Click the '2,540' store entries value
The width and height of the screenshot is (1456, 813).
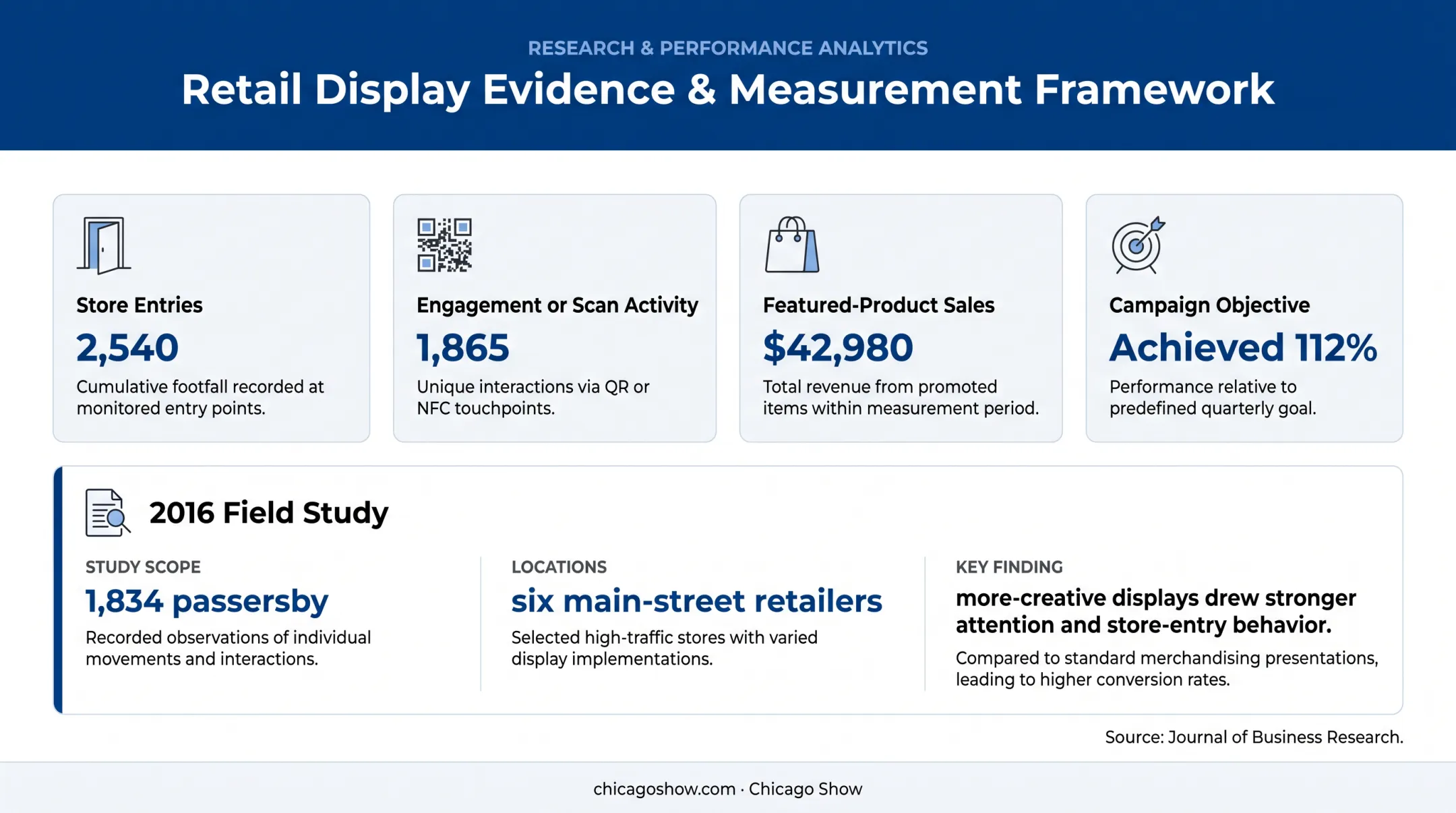[127, 348]
